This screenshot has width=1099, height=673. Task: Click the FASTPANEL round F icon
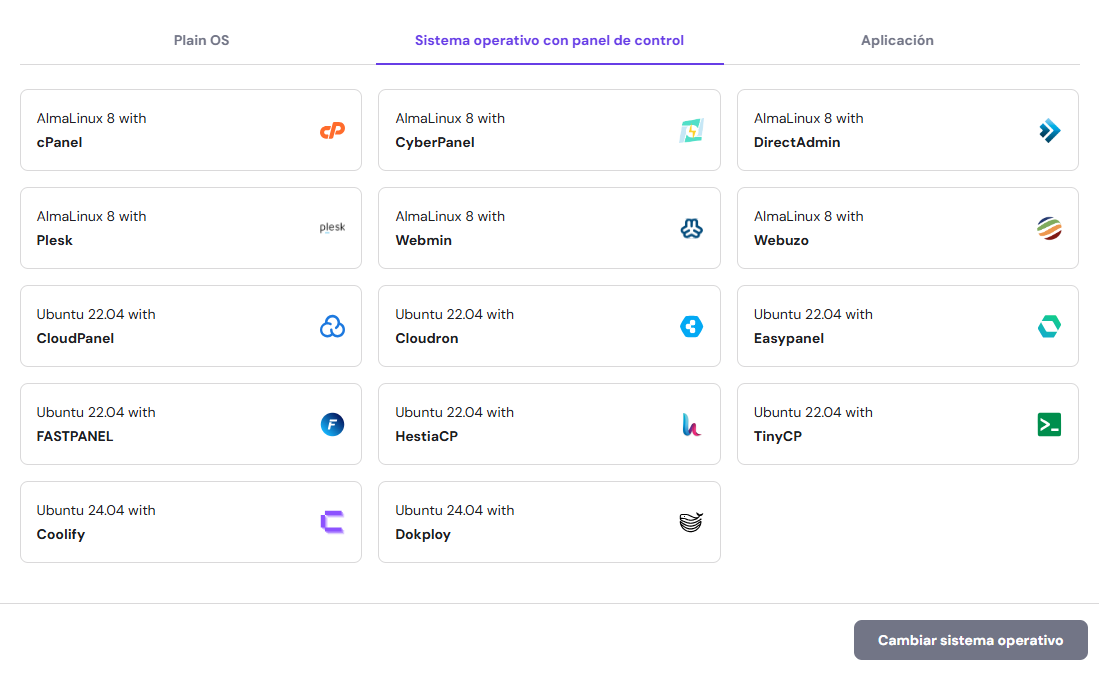click(332, 424)
